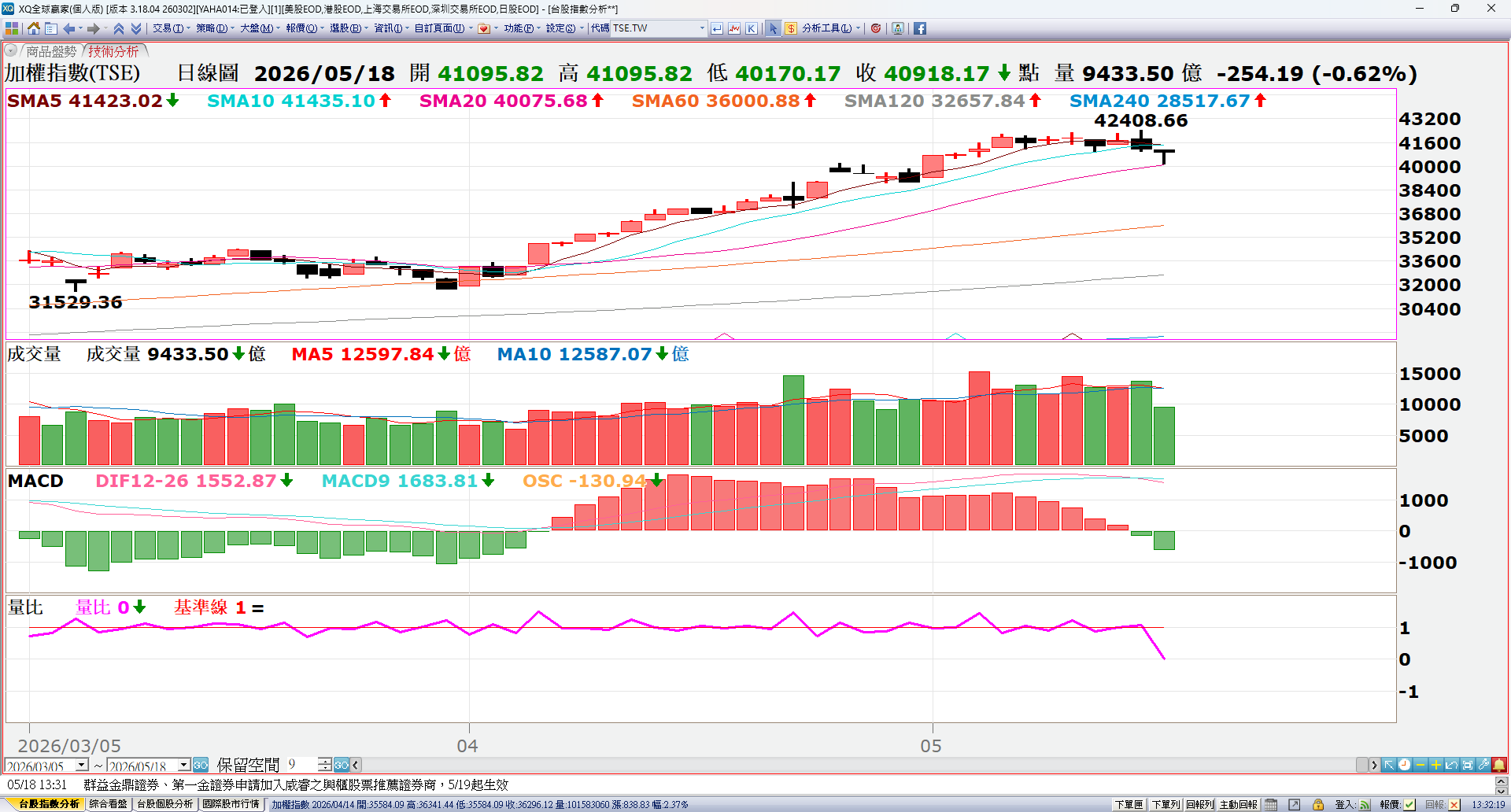Toggle the 報價 green check status
The width and height of the screenshot is (1511, 812).
pyautogui.click(x=1409, y=804)
